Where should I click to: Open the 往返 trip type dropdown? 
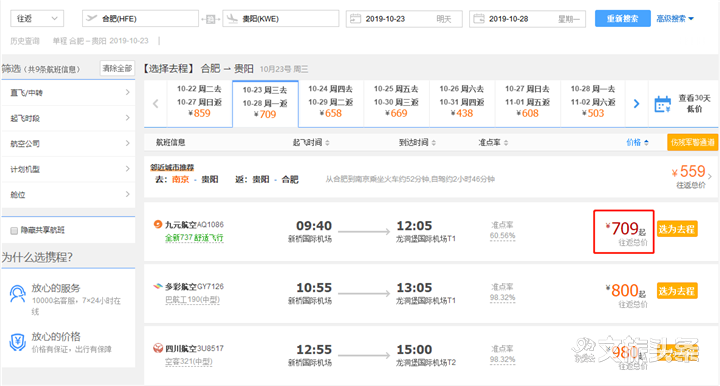coord(37,19)
